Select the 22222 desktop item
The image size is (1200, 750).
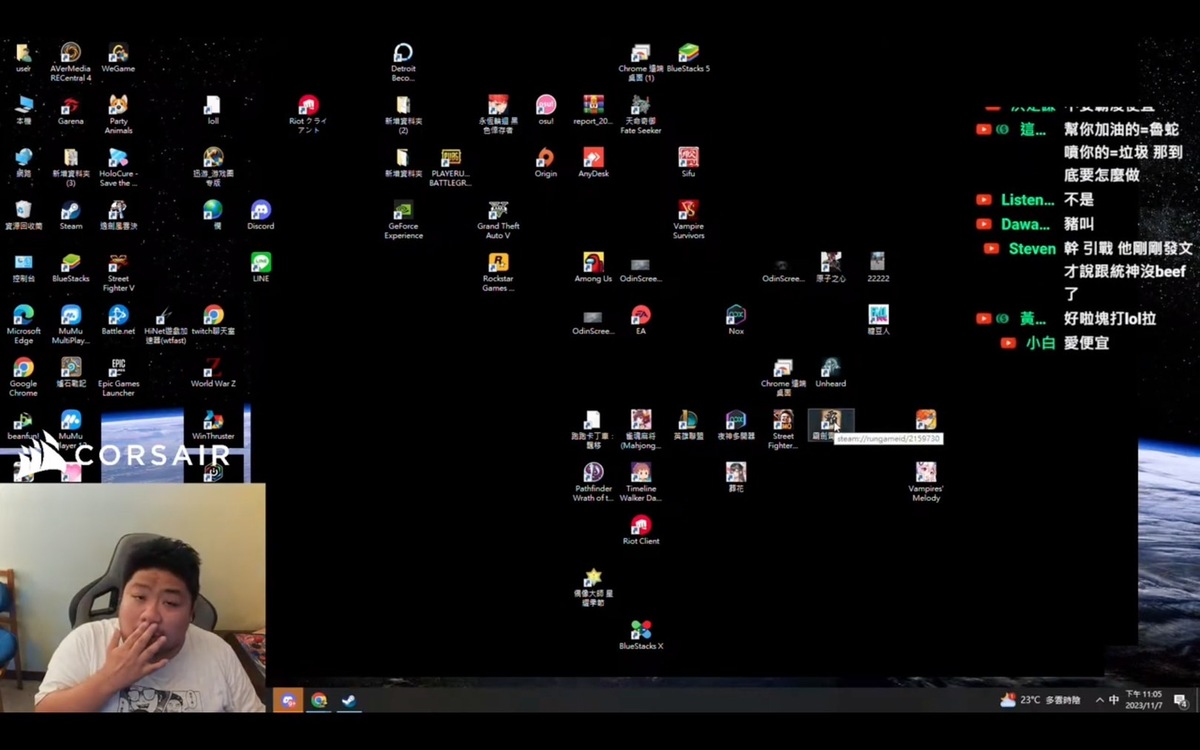click(x=878, y=267)
